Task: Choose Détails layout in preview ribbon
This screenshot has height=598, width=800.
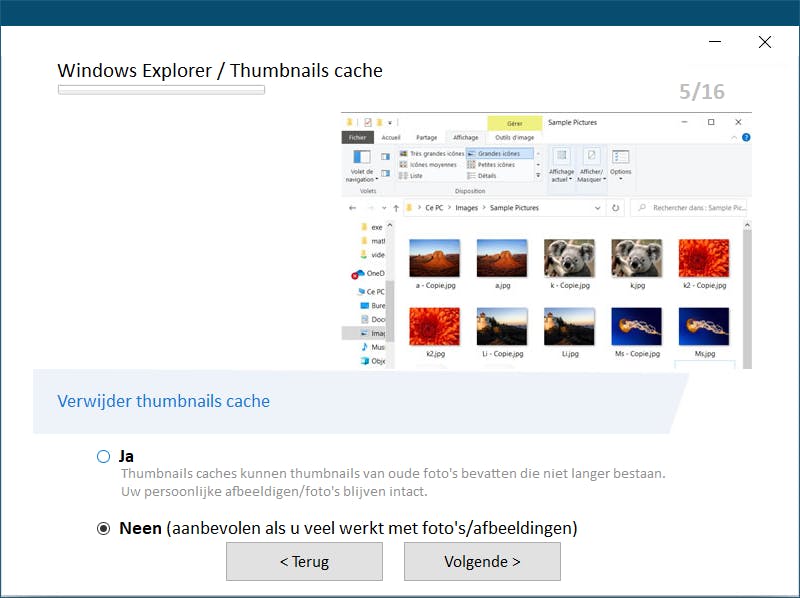Action: pos(482,176)
